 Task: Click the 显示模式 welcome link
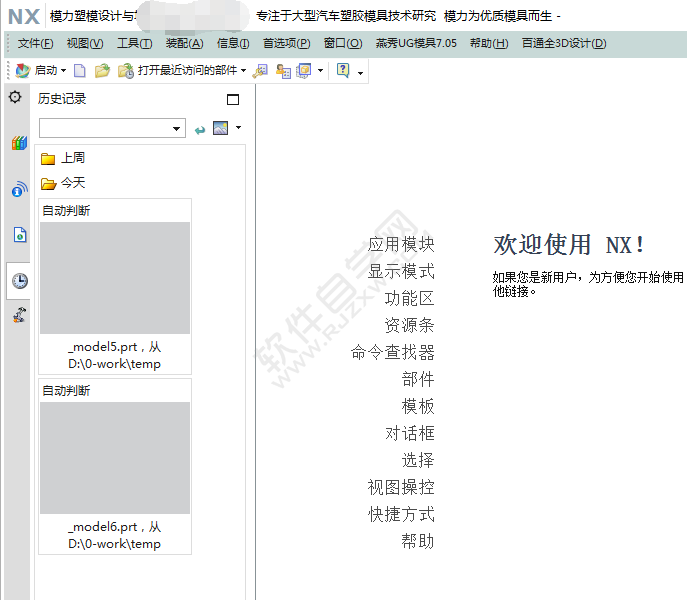400,271
